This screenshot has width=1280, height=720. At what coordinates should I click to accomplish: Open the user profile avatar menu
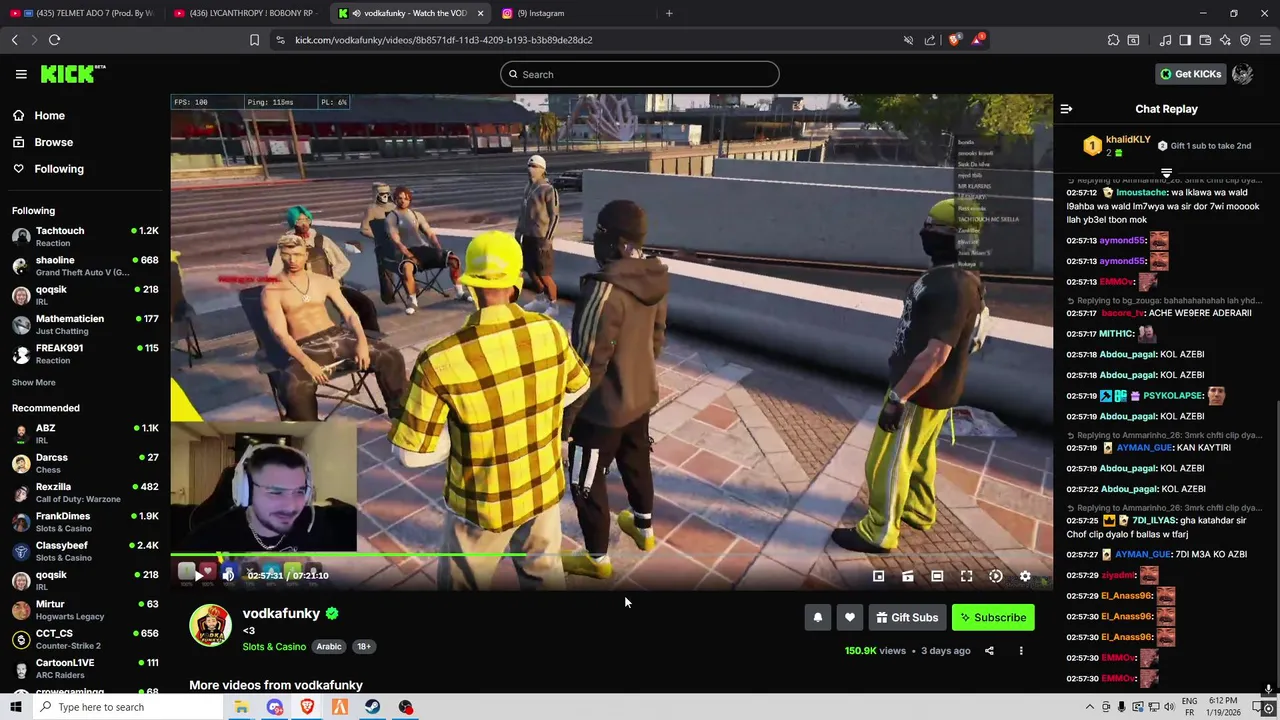pos(1242,74)
